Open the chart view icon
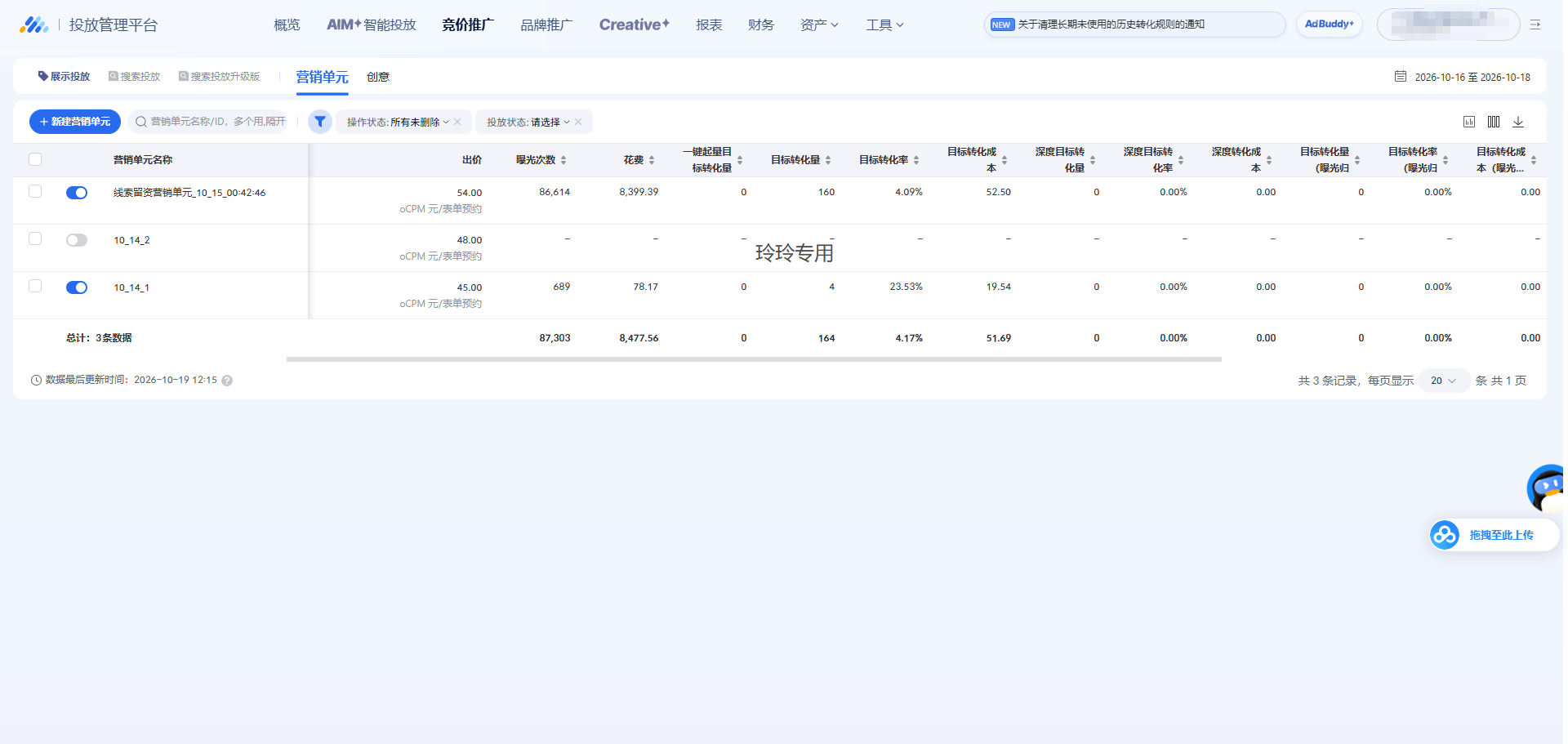1568x744 pixels. pos(1469,122)
